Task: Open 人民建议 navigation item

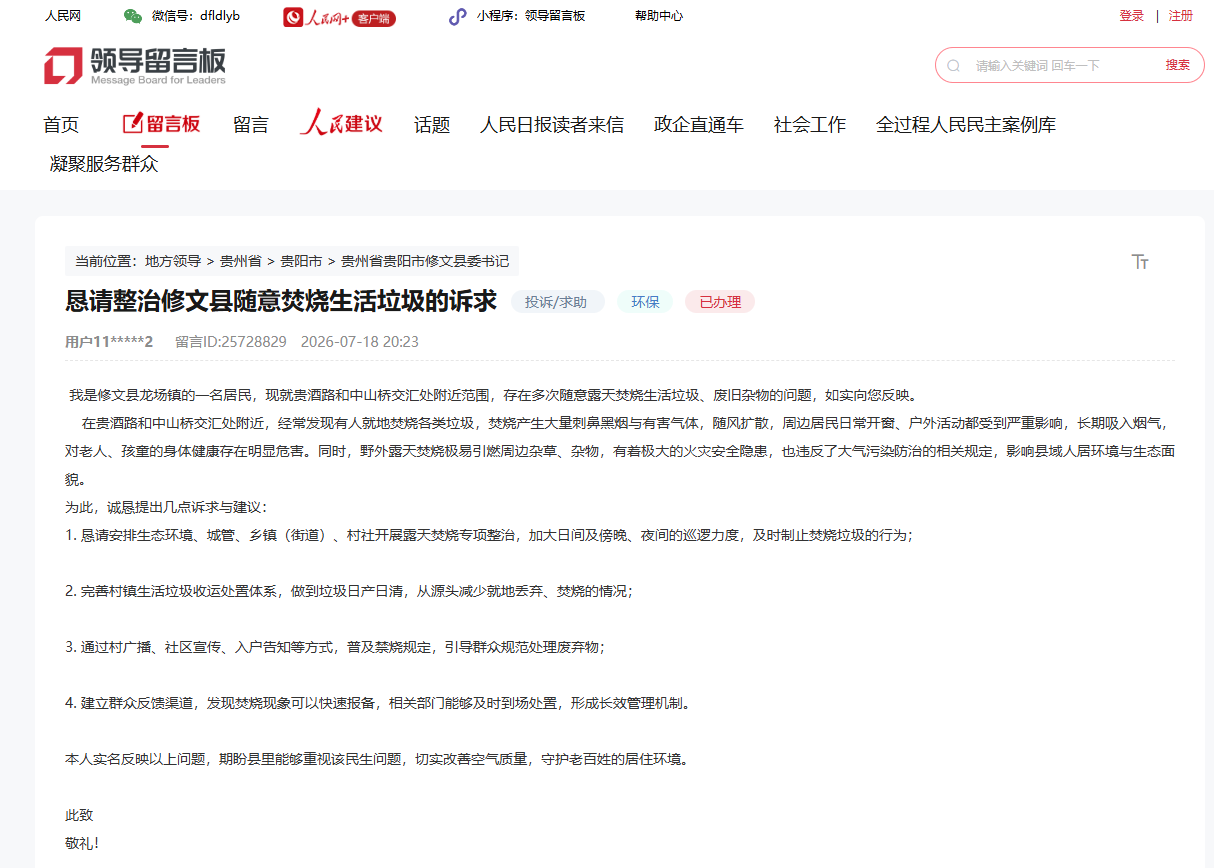Action: (341, 123)
